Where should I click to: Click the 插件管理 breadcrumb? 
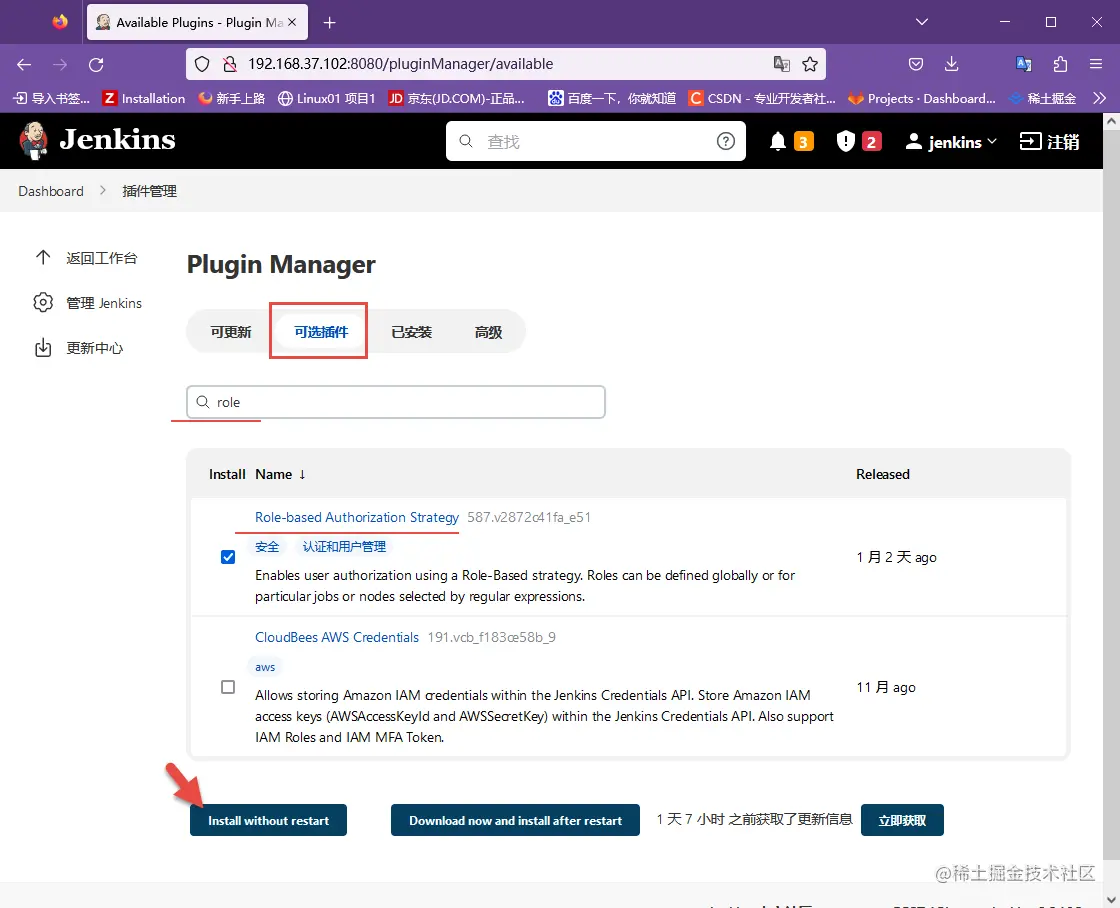(149, 191)
